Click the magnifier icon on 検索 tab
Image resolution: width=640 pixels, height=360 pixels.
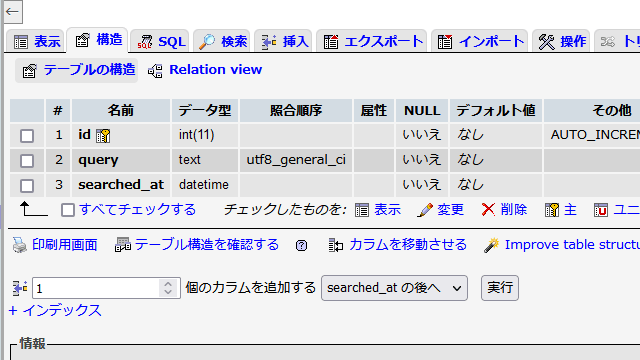pyautogui.click(x=207, y=42)
